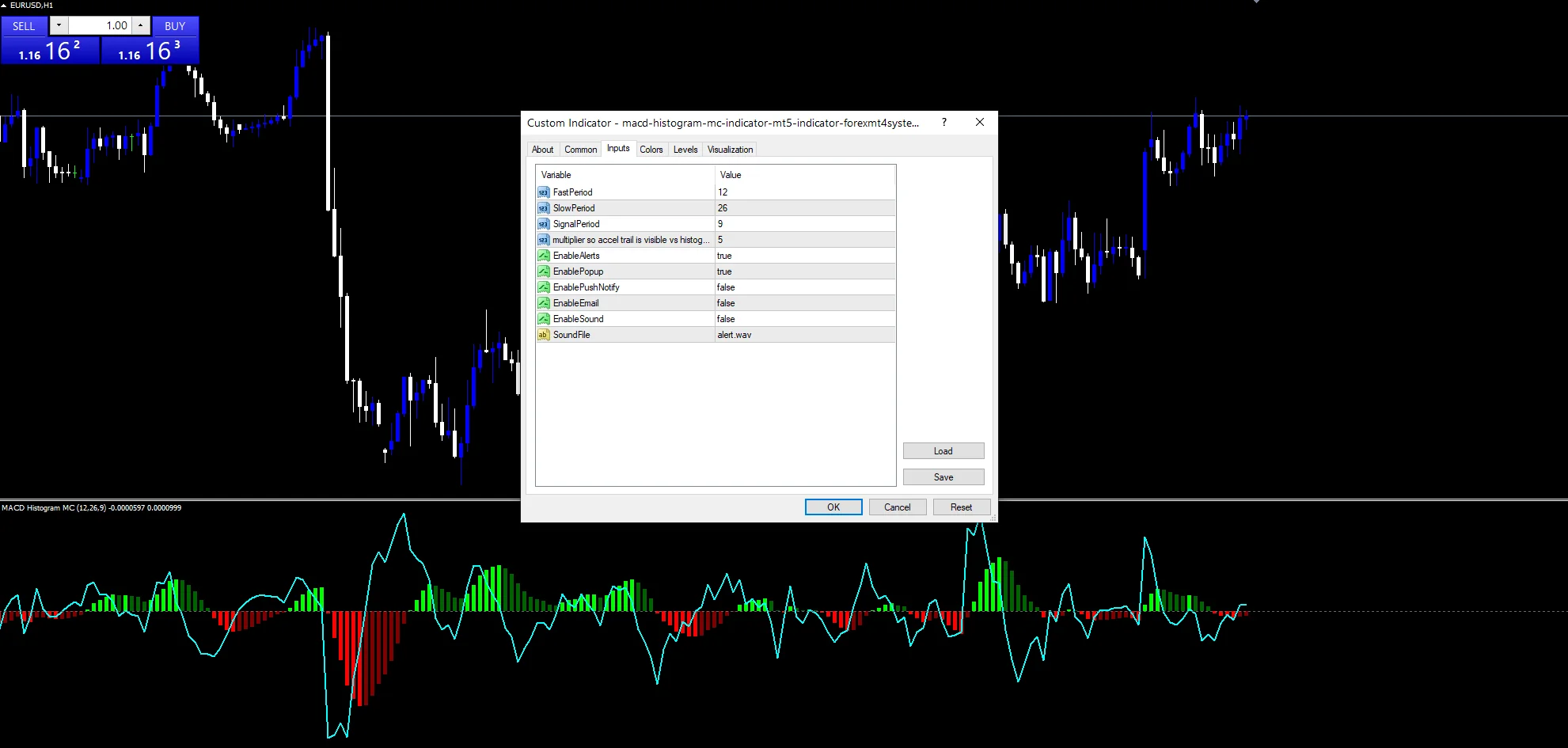Image resolution: width=1568 pixels, height=748 pixels.
Task: Click the Reset button
Action: [x=962, y=507]
